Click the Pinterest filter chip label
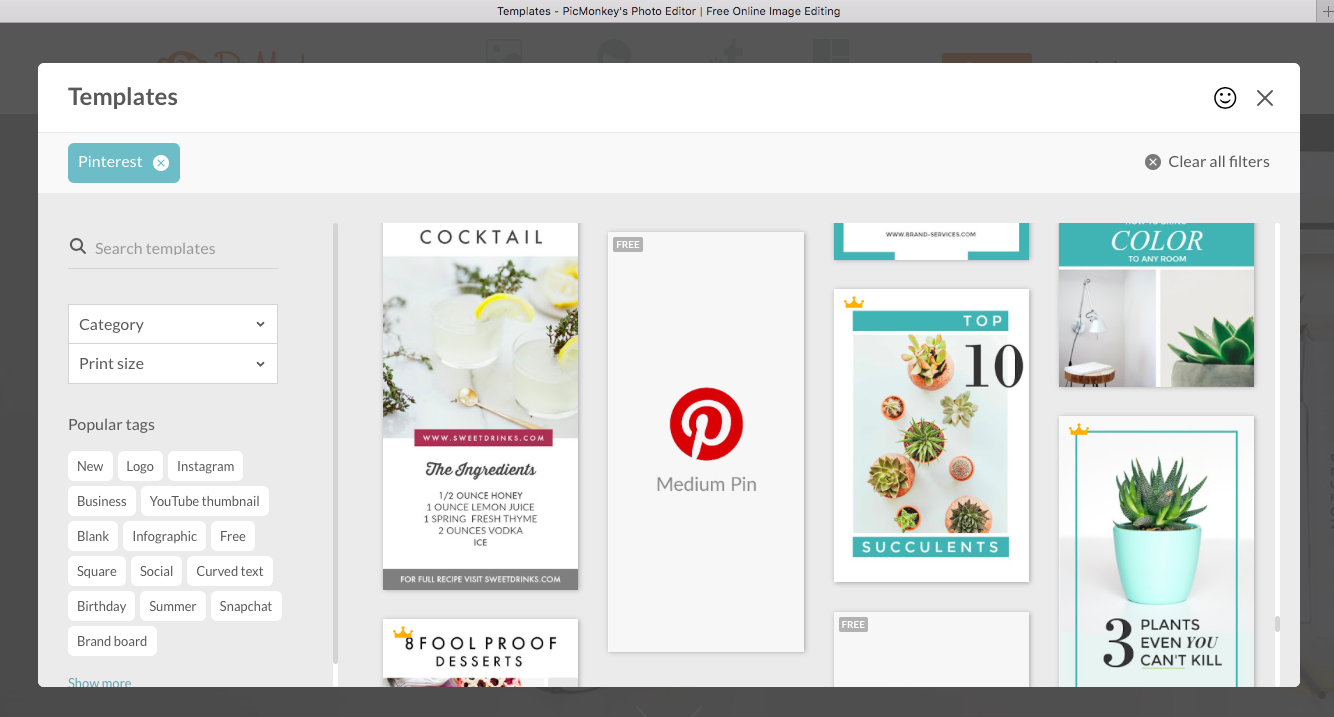 pyautogui.click(x=110, y=162)
